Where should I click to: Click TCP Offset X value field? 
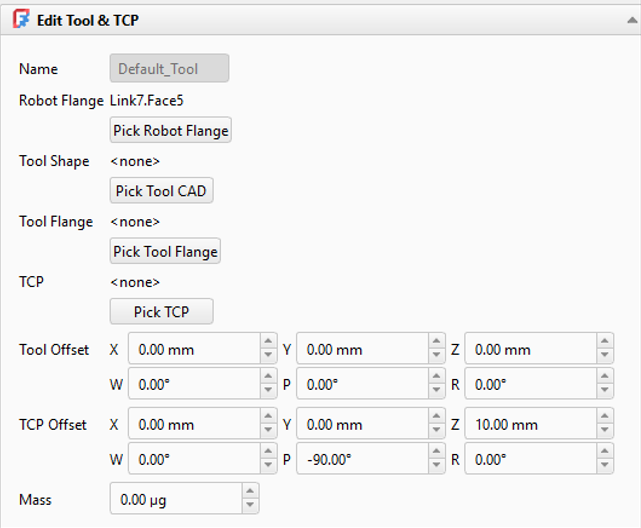[x=195, y=424]
